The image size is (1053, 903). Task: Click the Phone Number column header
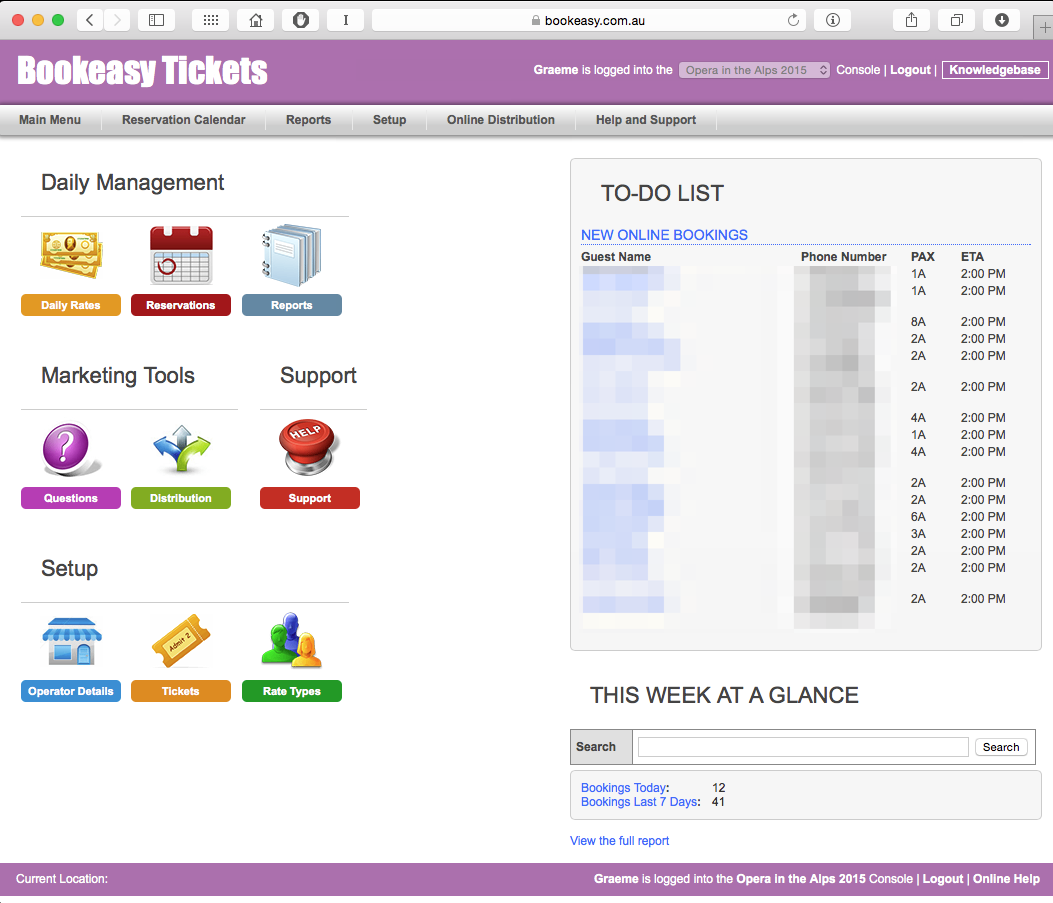click(843, 256)
